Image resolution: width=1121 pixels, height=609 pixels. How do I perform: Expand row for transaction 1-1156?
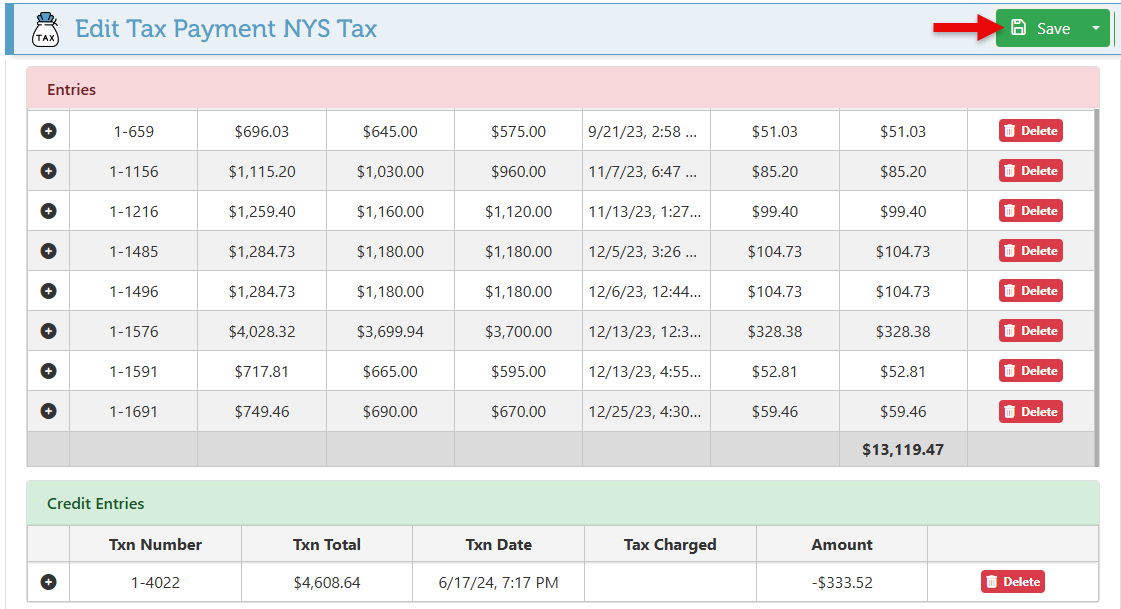click(48, 171)
